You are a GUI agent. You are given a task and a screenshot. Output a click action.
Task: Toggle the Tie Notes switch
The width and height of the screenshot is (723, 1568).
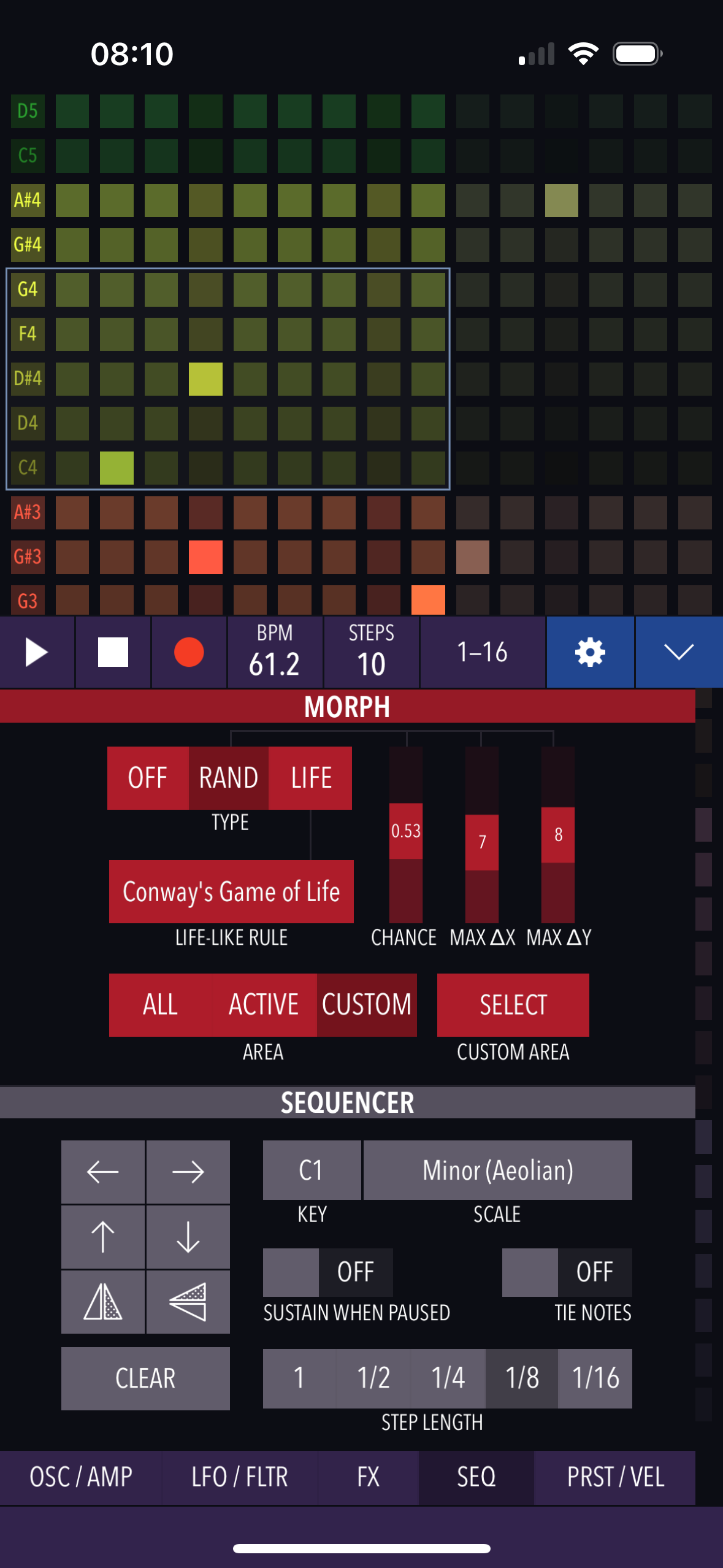coord(567,1272)
